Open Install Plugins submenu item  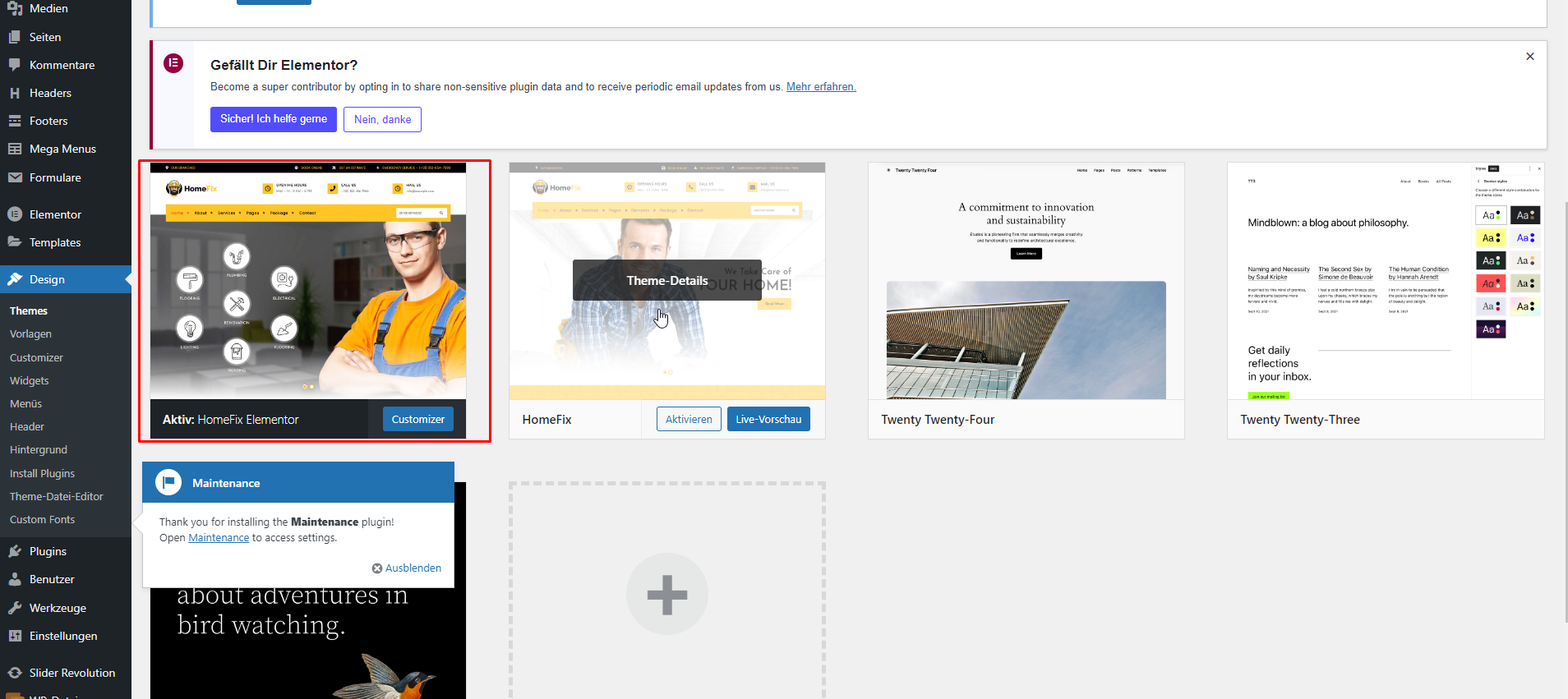[42, 473]
